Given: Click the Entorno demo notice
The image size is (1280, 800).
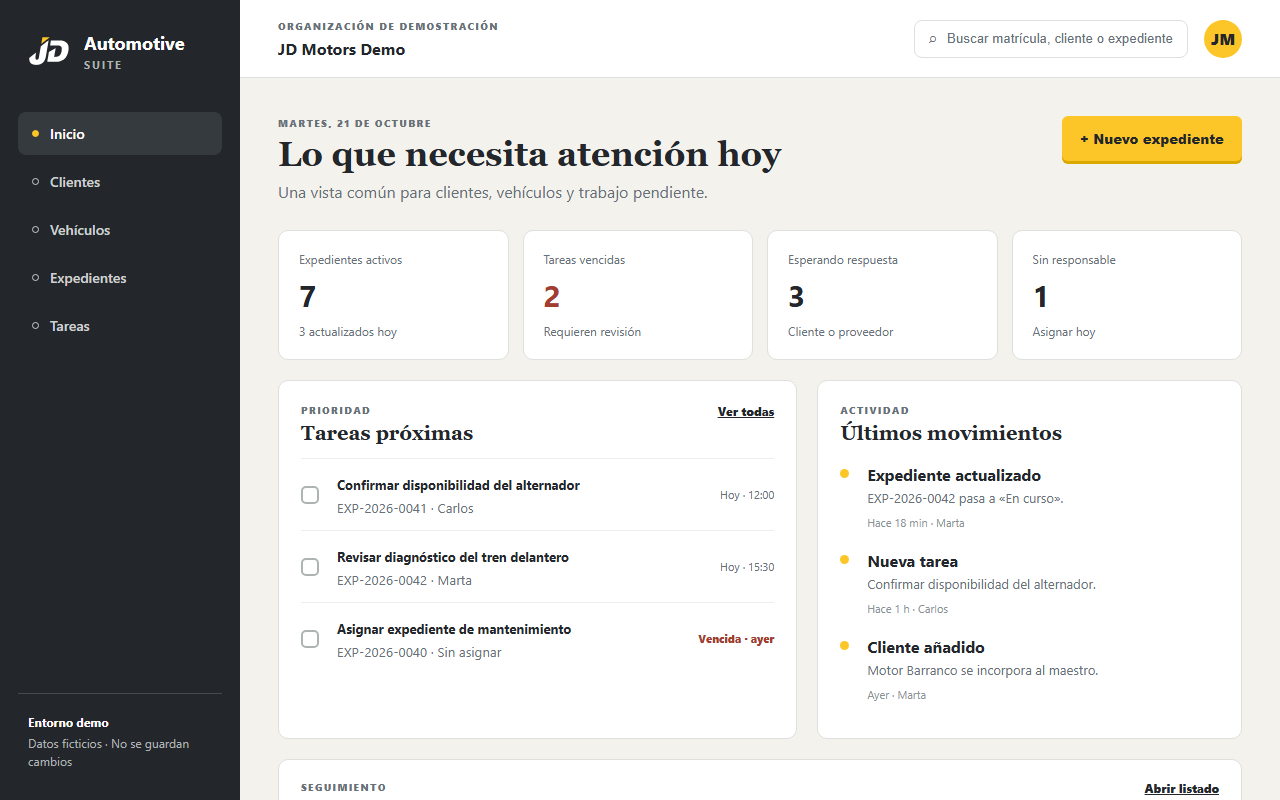Looking at the screenshot, I should click(120, 741).
